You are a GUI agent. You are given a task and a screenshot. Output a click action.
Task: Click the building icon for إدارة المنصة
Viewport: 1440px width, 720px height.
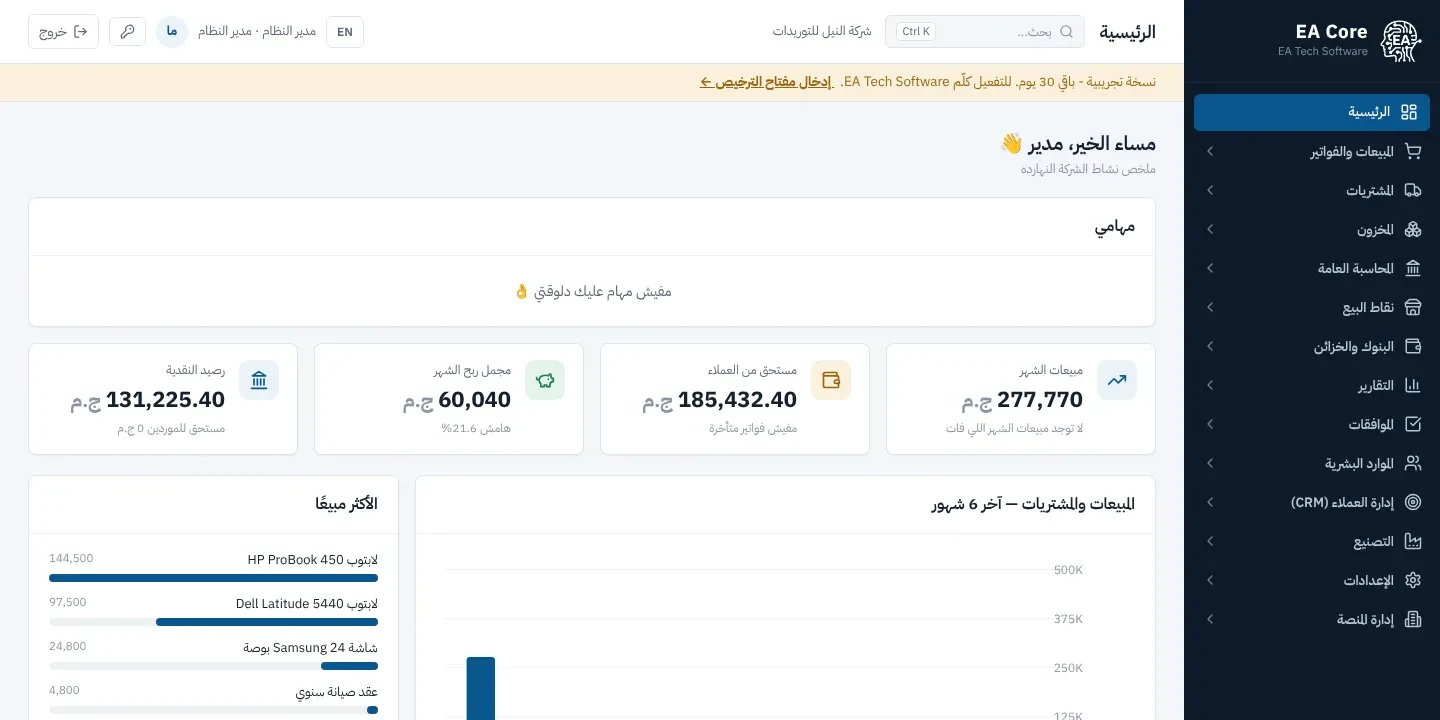(1413, 619)
